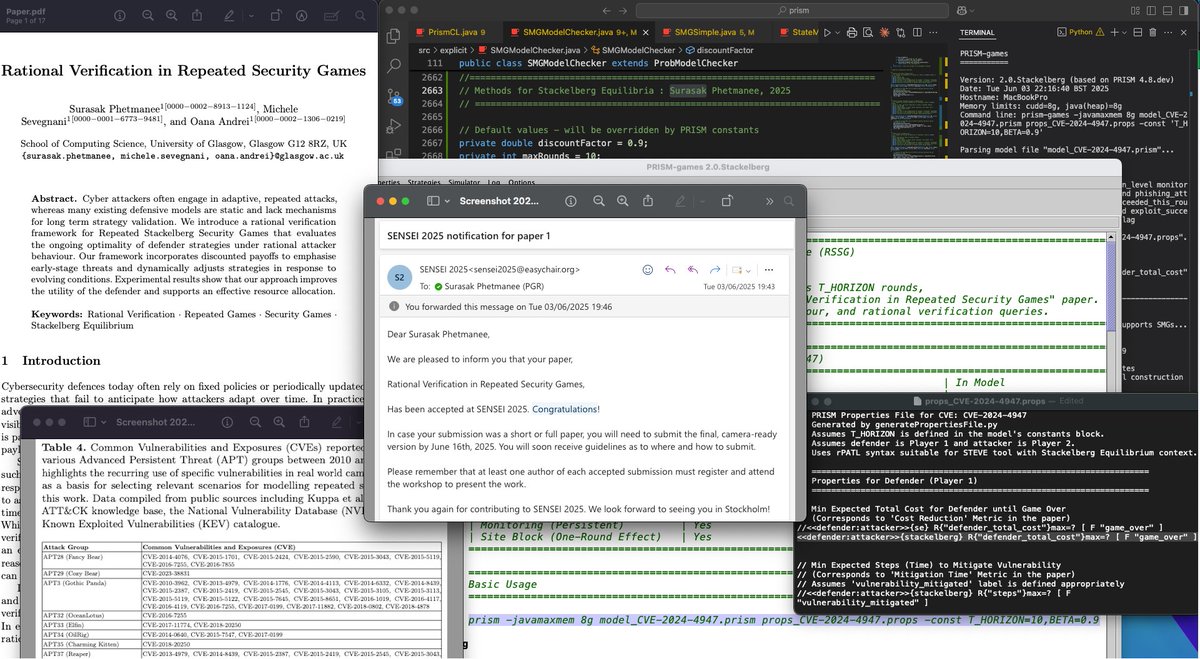Open the VS Code Explorer view

coord(394,35)
